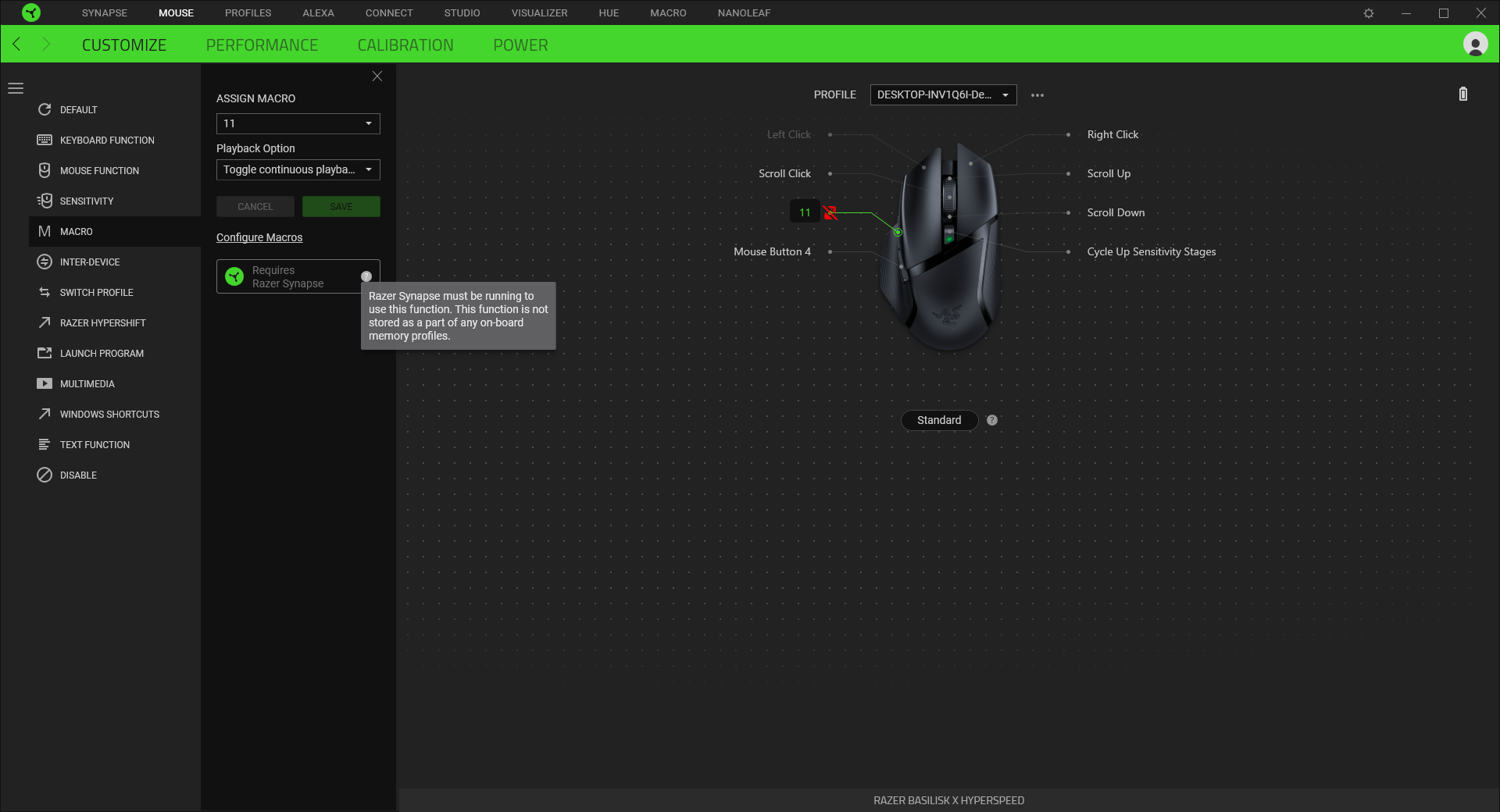Click the Razer Hypershift arrow icon
The image size is (1500, 812).
coord(45,322)
